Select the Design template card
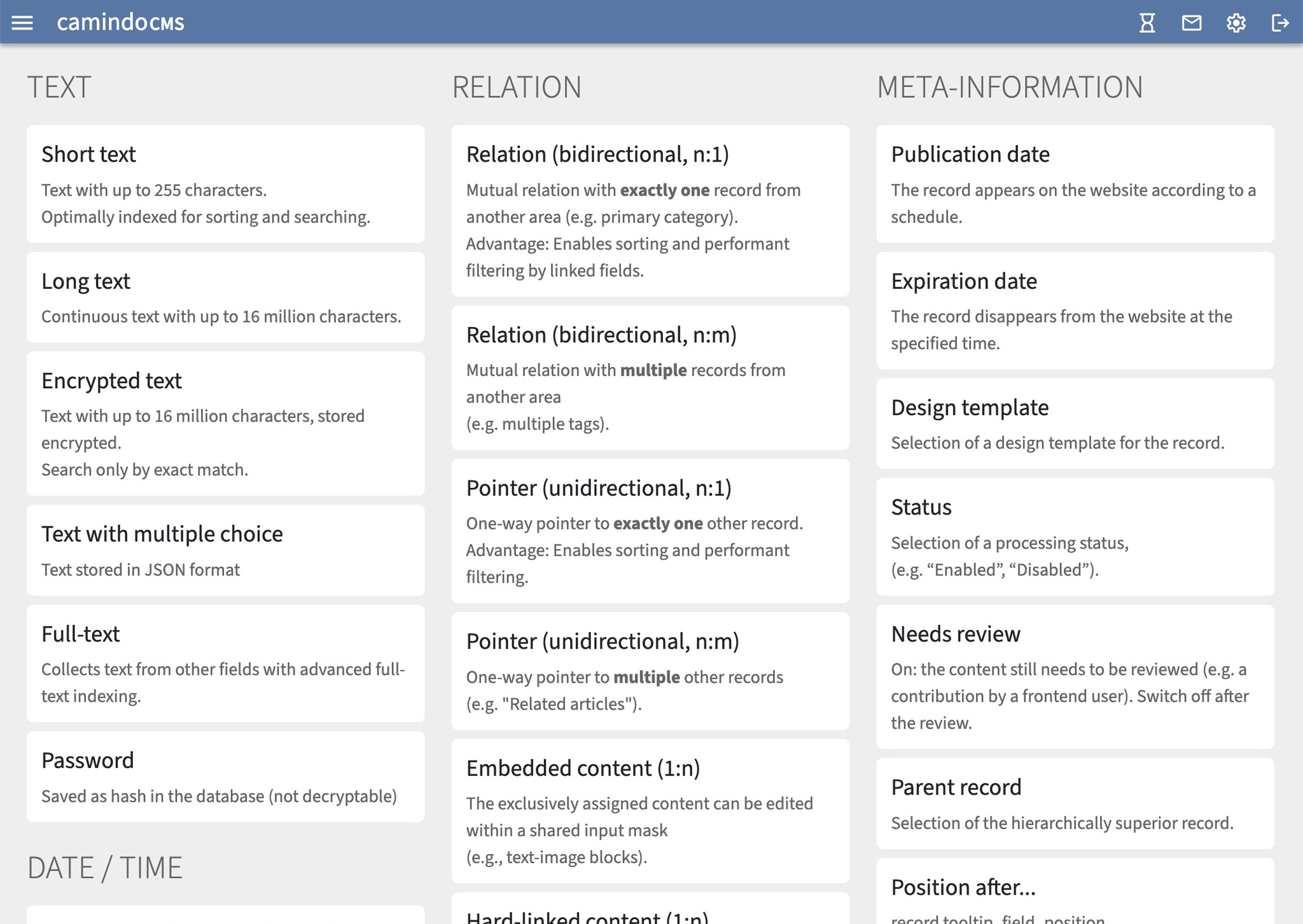 point(1075,424)
